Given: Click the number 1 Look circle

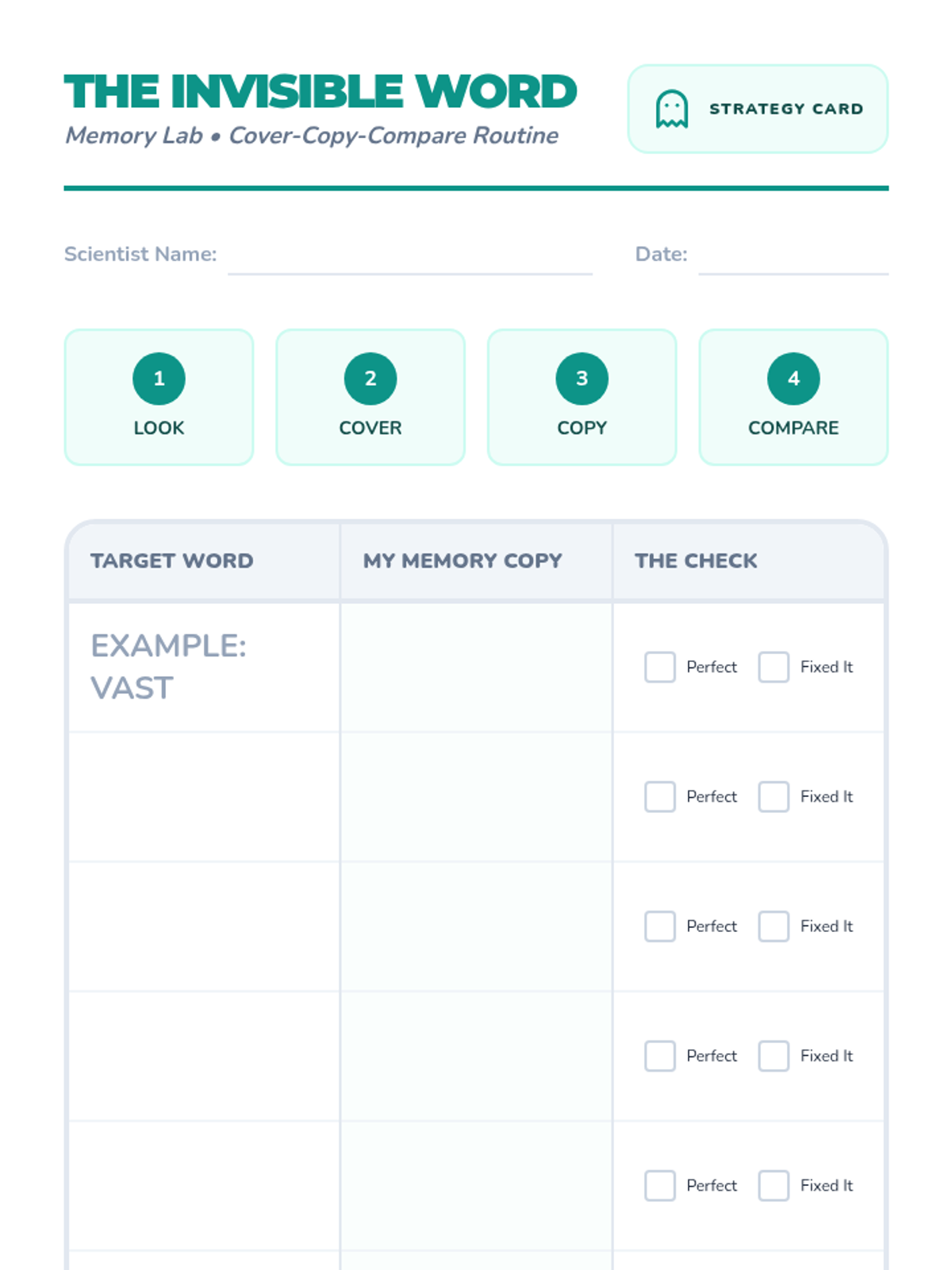Looking at the screenshot, I should pos(159,379).
